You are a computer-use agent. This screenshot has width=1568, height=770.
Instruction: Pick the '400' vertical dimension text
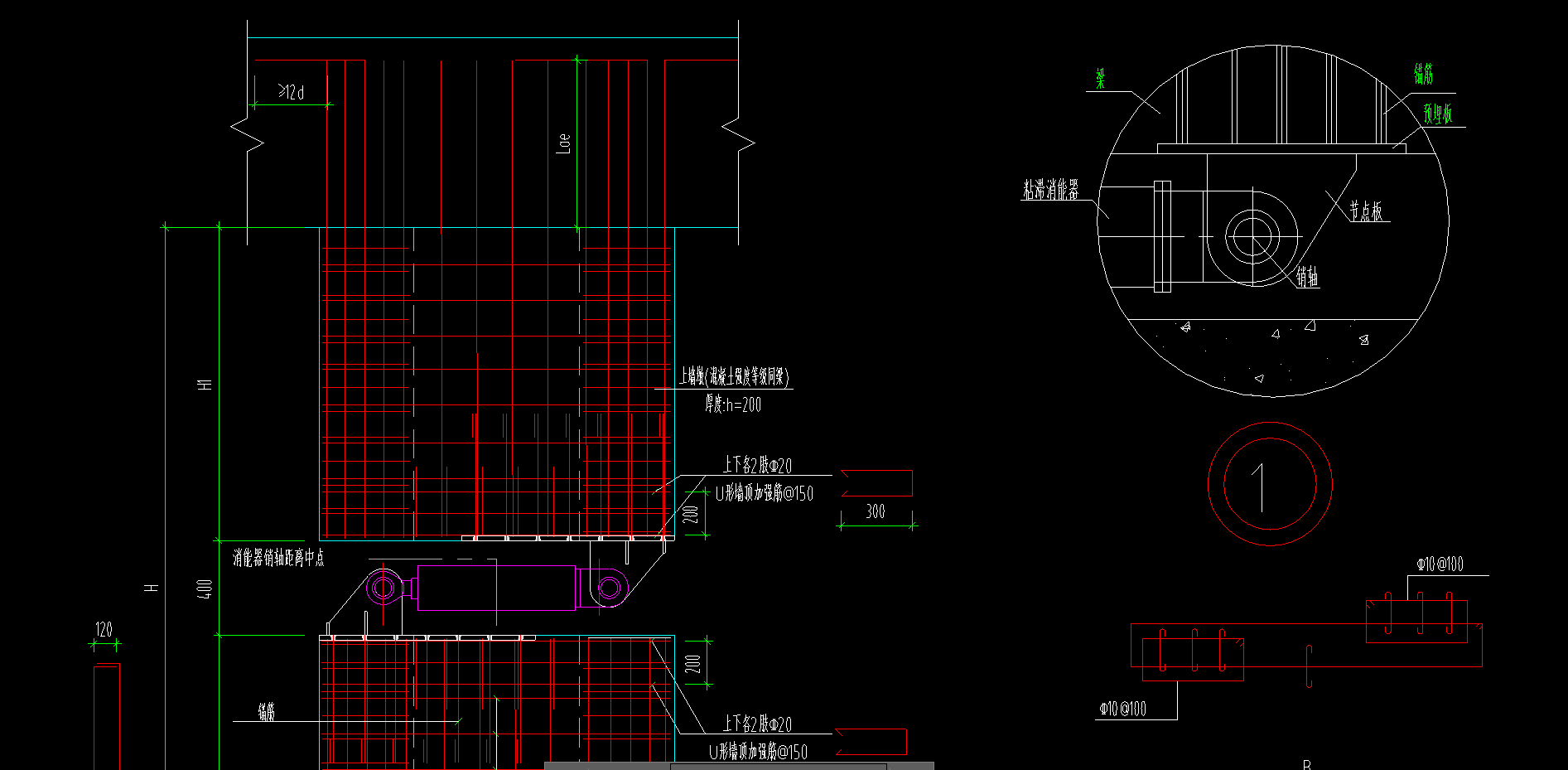coord(205,589)
